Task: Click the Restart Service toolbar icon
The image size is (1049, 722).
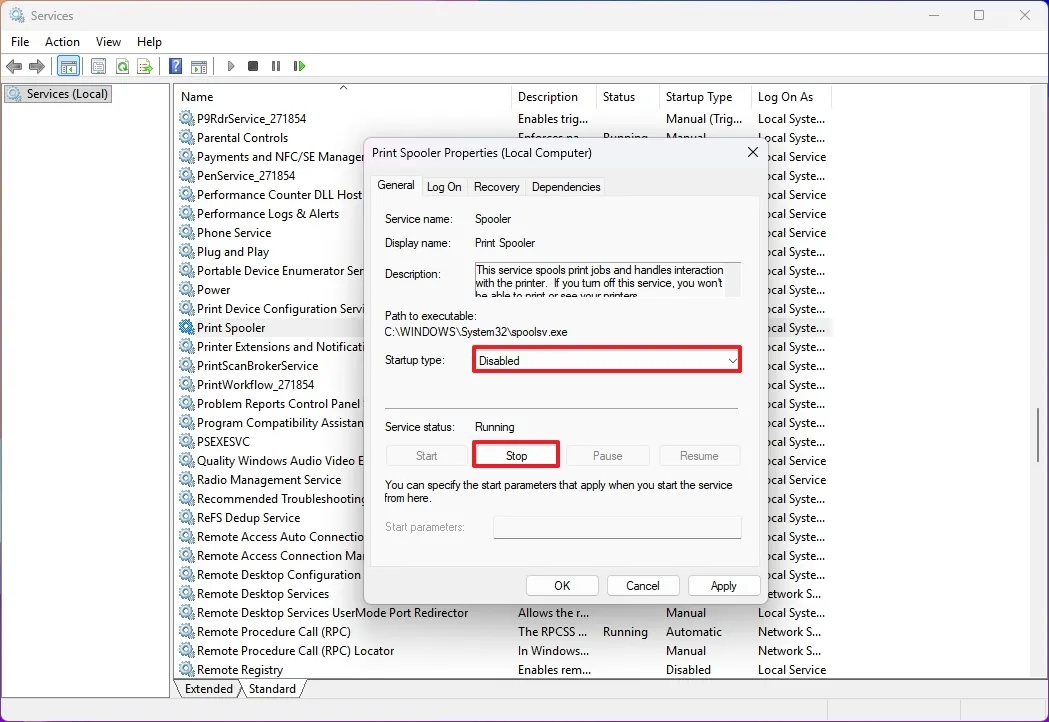Action: pyautogui.click(x=299, y=66)
